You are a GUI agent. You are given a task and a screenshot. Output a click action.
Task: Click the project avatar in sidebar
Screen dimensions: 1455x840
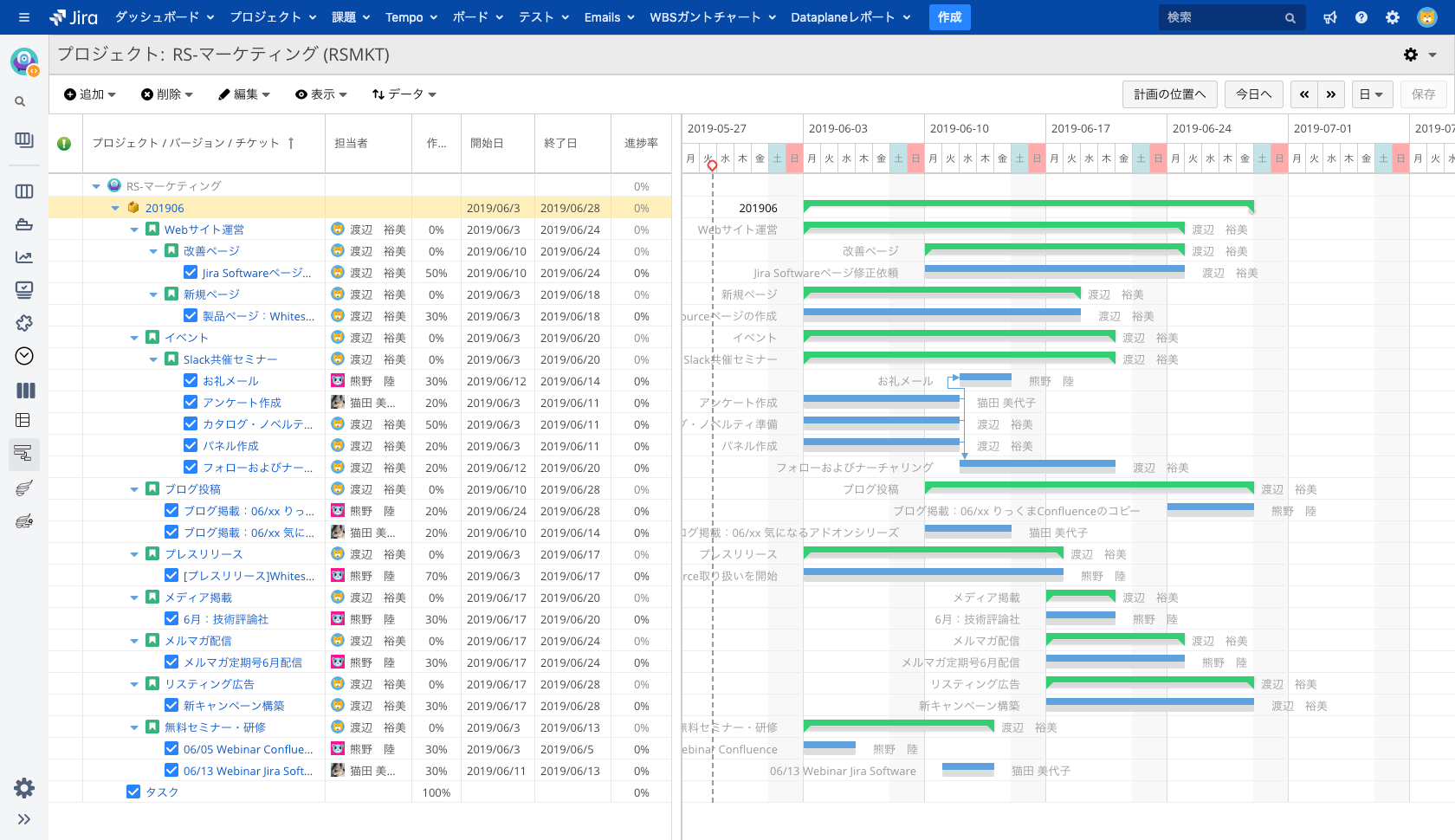click(x=24, y=61)
